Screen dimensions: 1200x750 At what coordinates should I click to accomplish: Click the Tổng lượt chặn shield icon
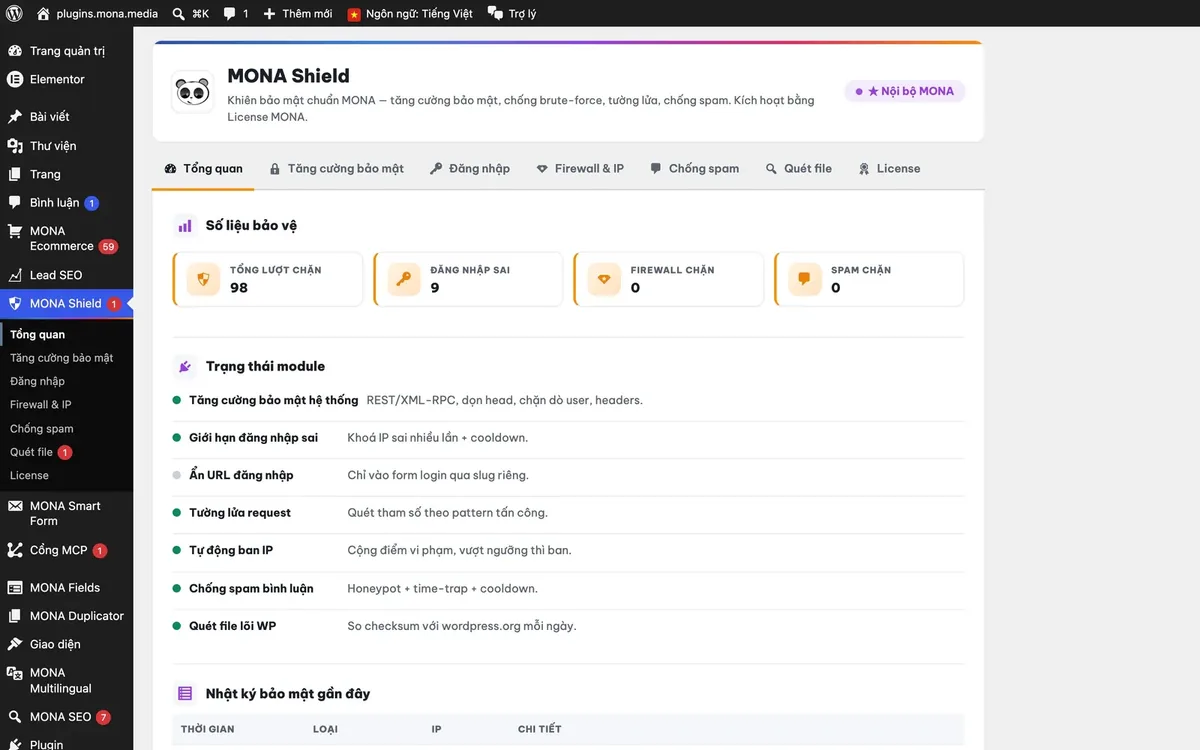[204, 279]
